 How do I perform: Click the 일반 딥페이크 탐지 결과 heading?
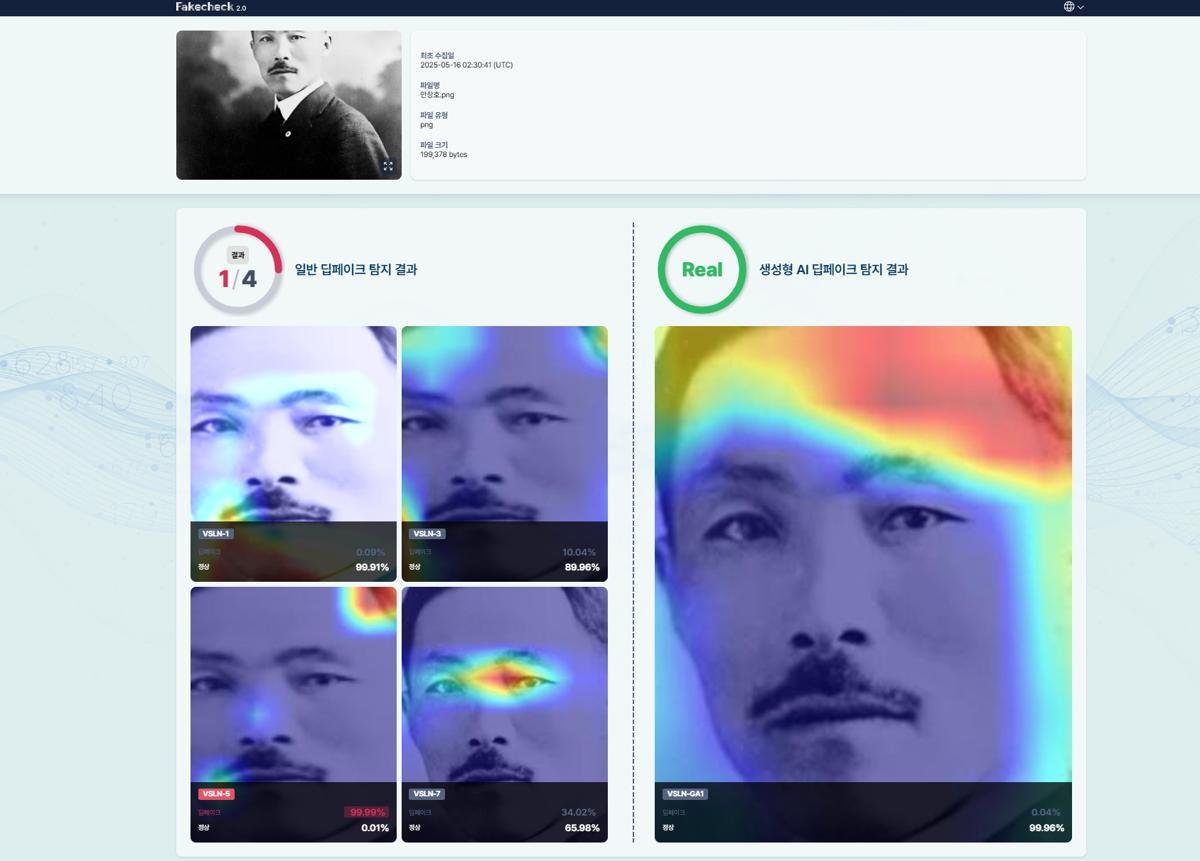355,270
